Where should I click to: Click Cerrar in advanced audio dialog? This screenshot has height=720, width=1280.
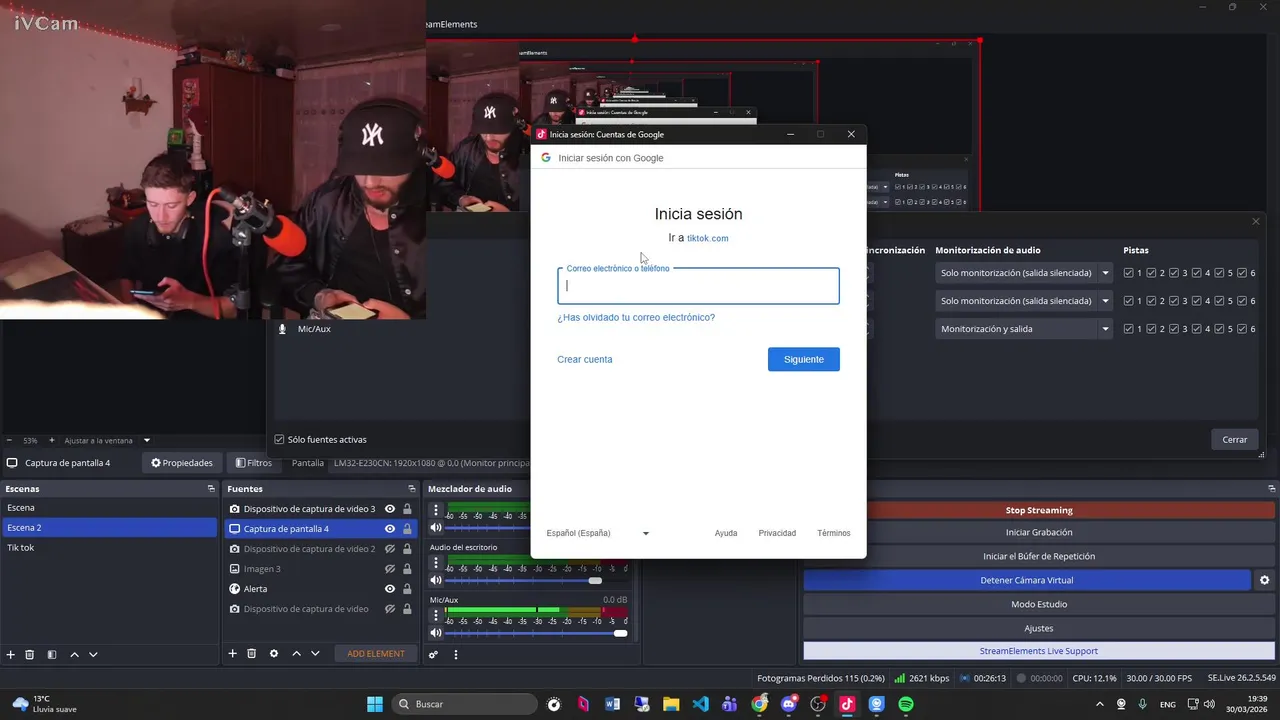[x=1235, y=439]
